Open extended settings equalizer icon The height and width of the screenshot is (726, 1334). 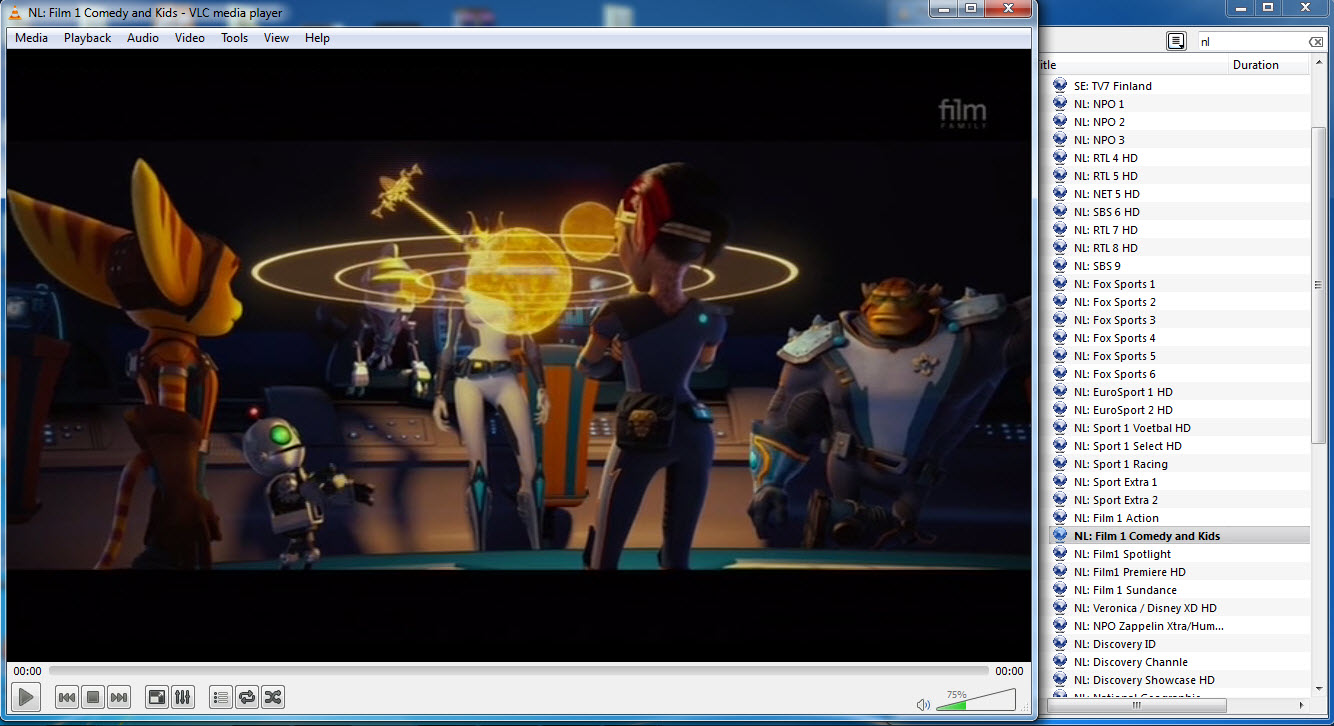[x=183, y=697]
